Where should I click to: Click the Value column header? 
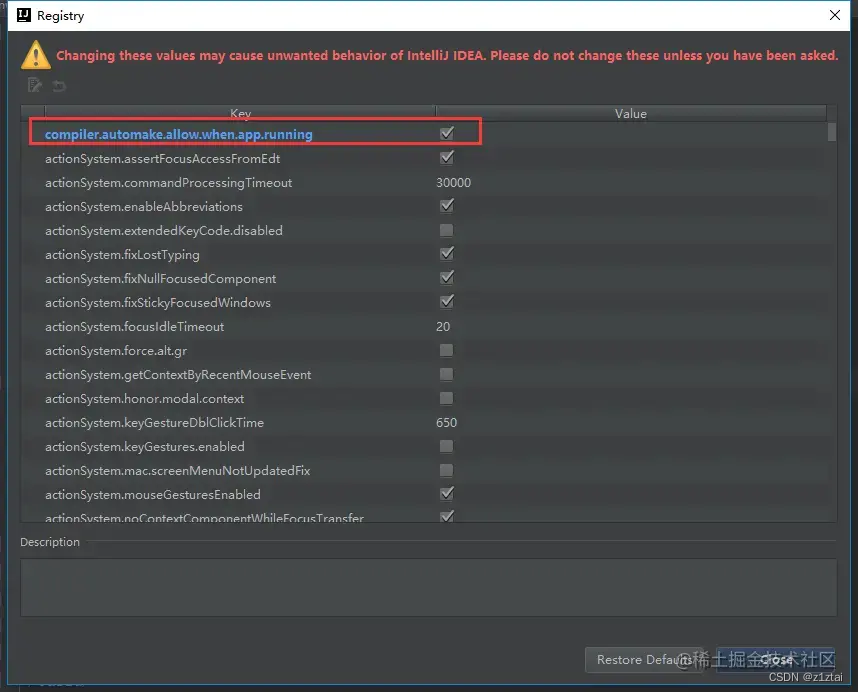pos(631,113)
